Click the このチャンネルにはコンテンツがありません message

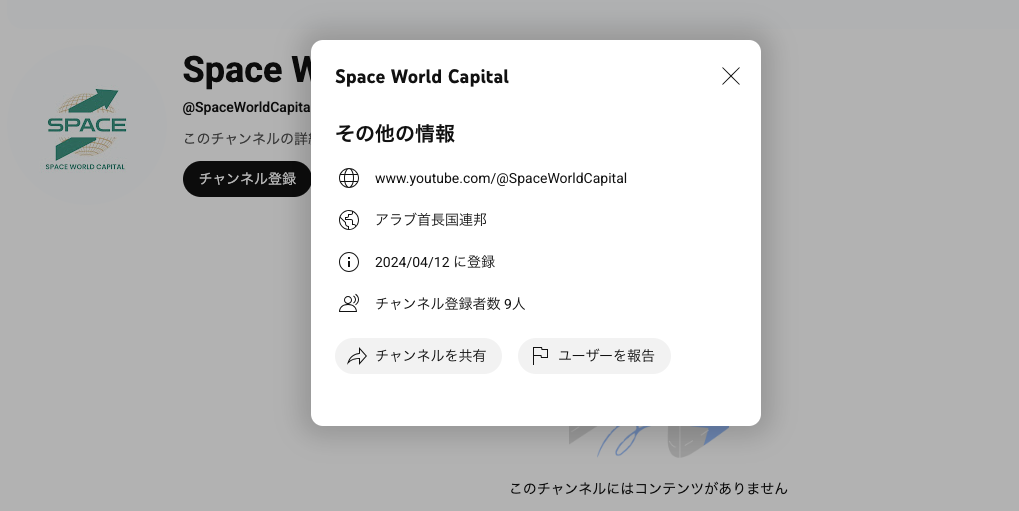tap(648, 489)
